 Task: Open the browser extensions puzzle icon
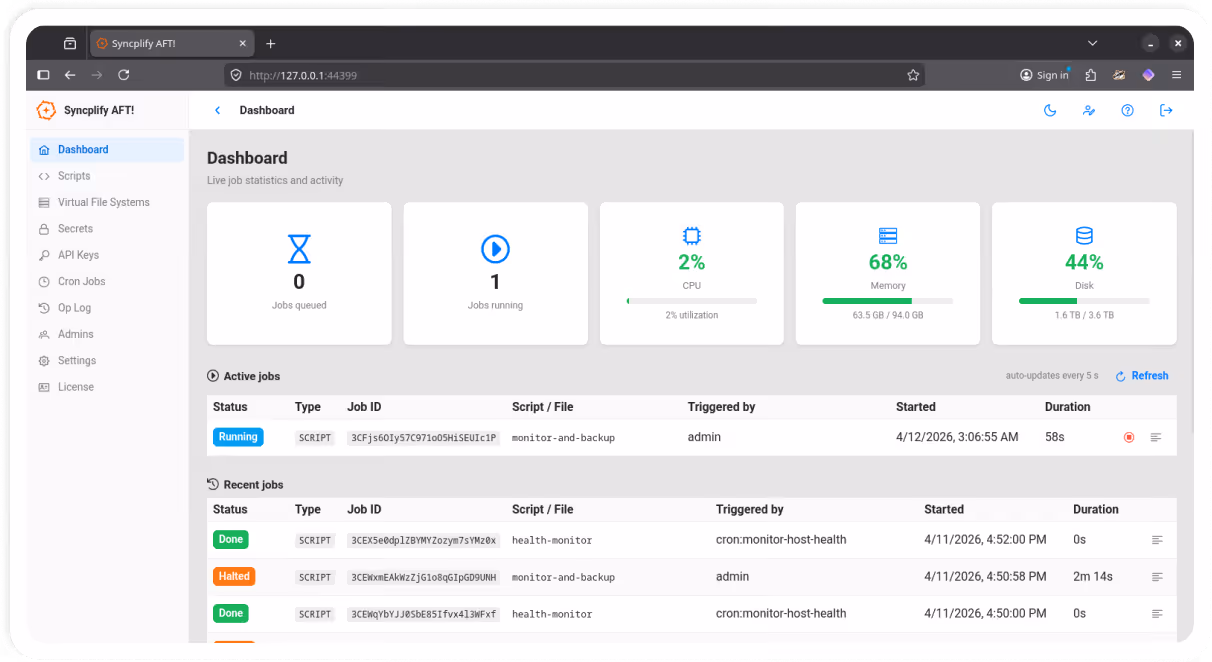(x=1091, y=75)
